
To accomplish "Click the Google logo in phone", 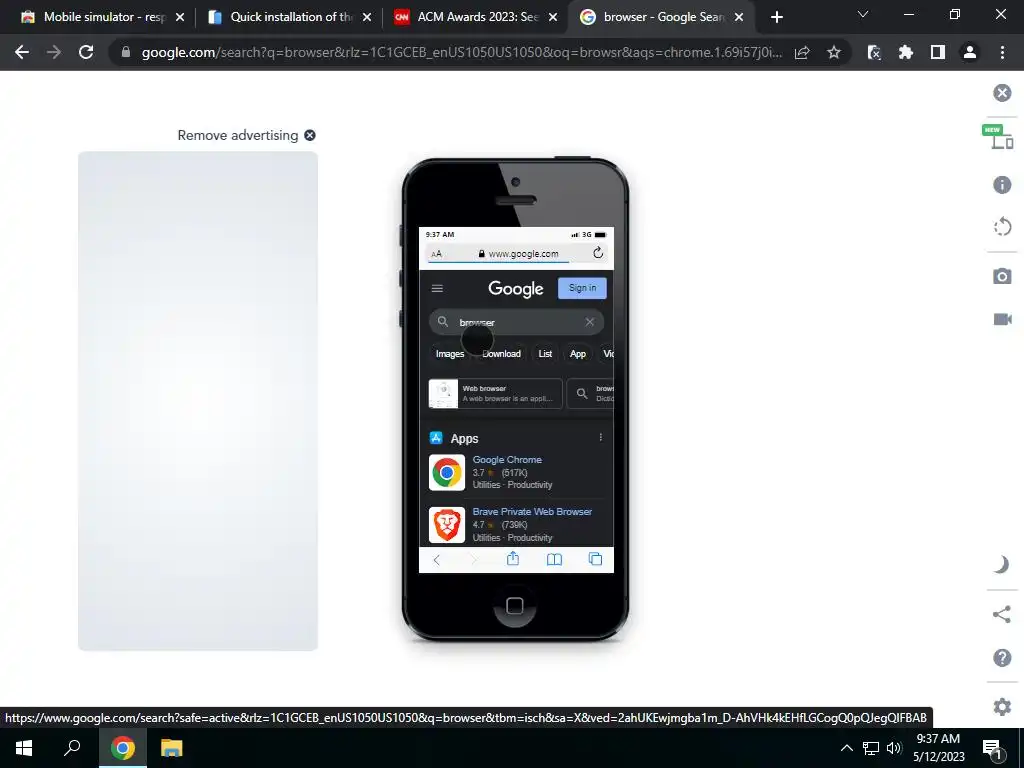I will [515, 289].
